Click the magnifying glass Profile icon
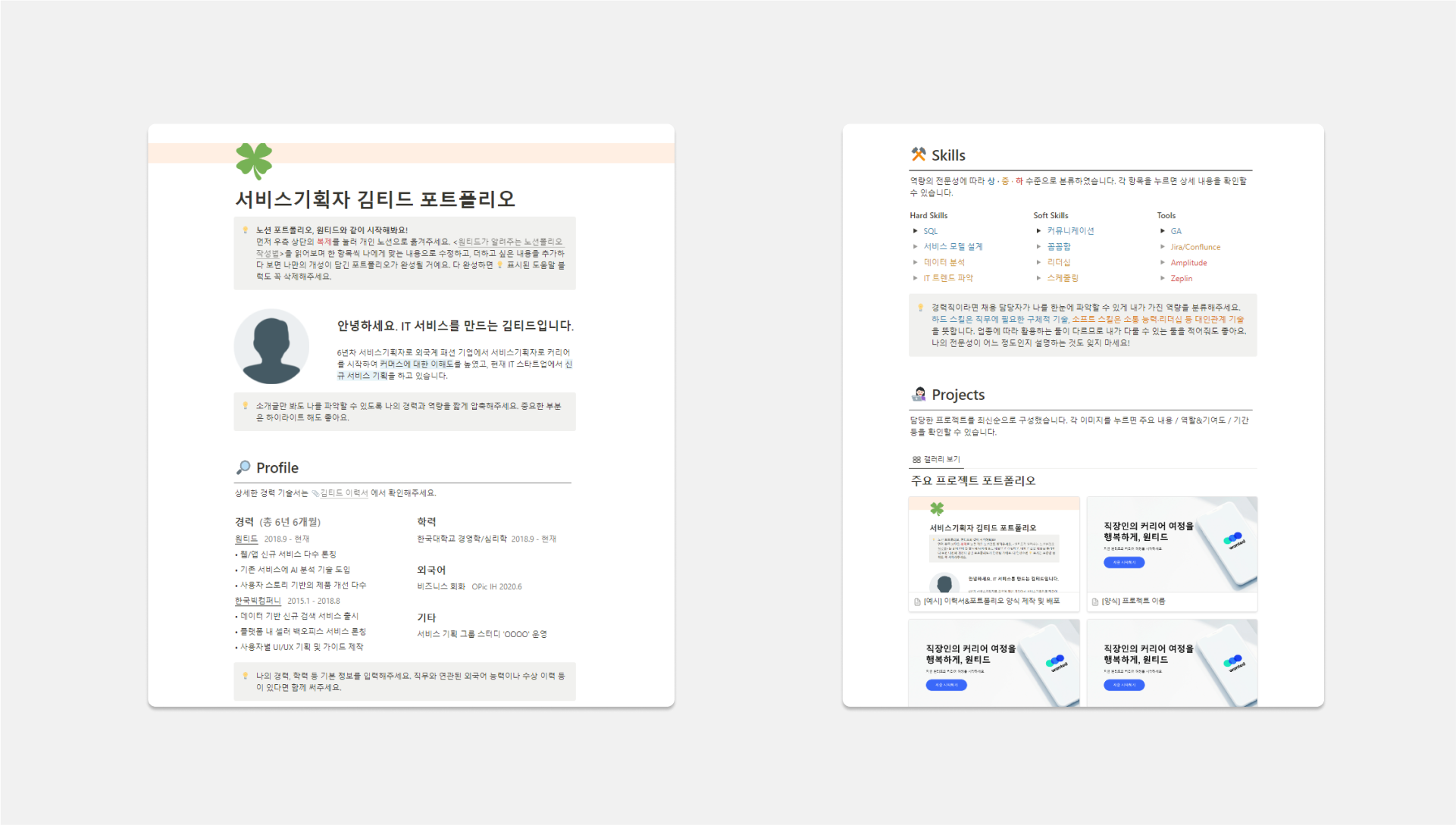Viewport: 1456px width, 825px height. point(243,467)
